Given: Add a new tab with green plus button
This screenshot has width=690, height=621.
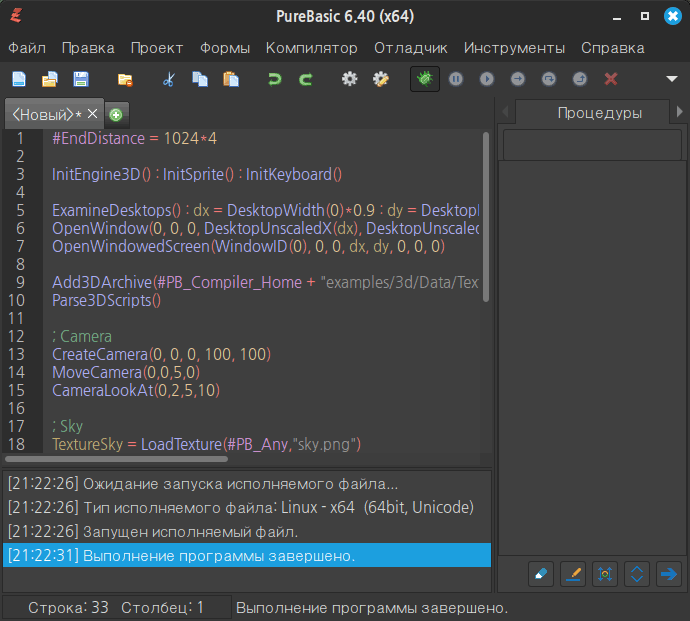Looking at the screenshot, I should click(116, 115).
